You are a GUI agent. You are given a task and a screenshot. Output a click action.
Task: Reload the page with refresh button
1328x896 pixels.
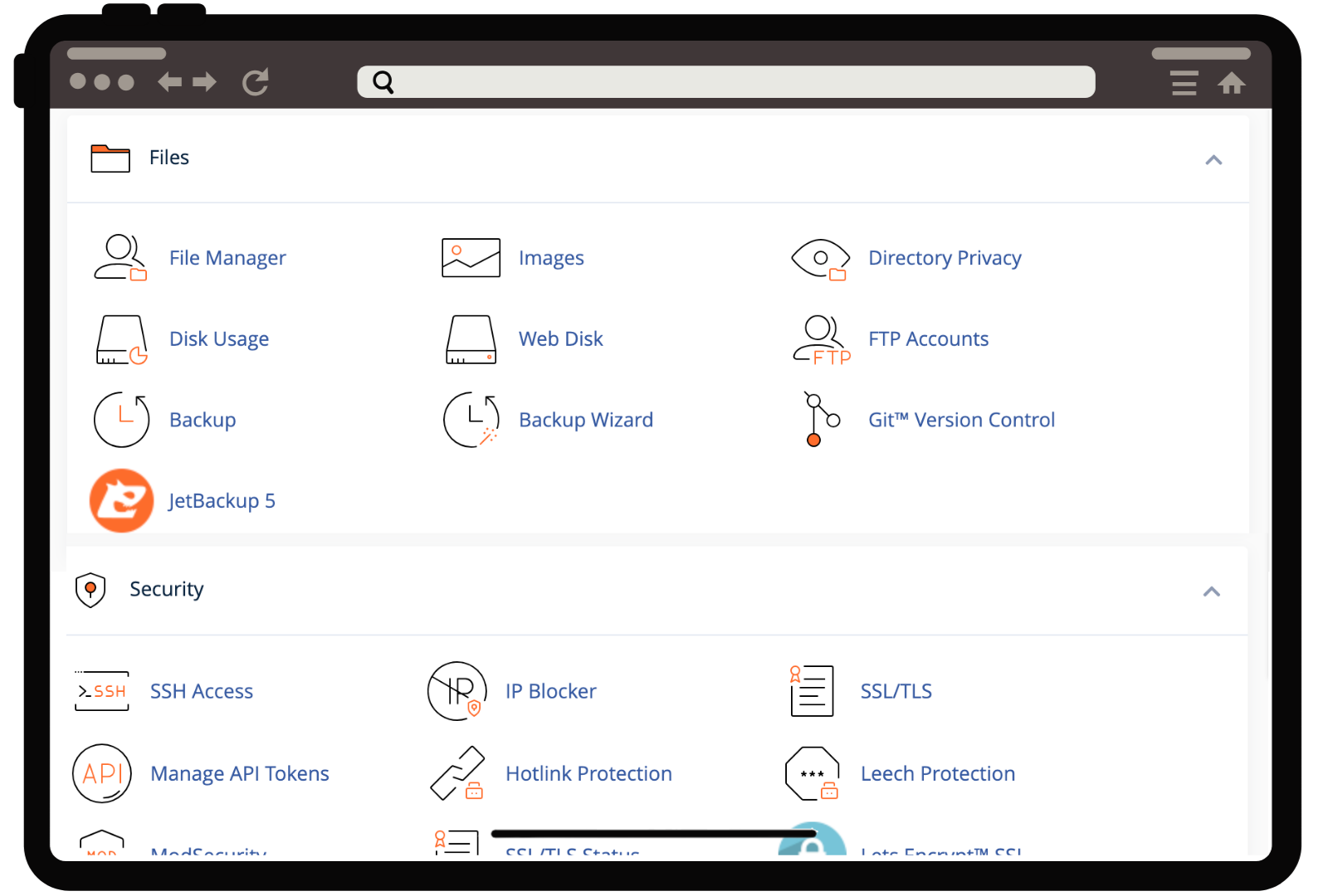pyautogui.click(x=256, y=81)
